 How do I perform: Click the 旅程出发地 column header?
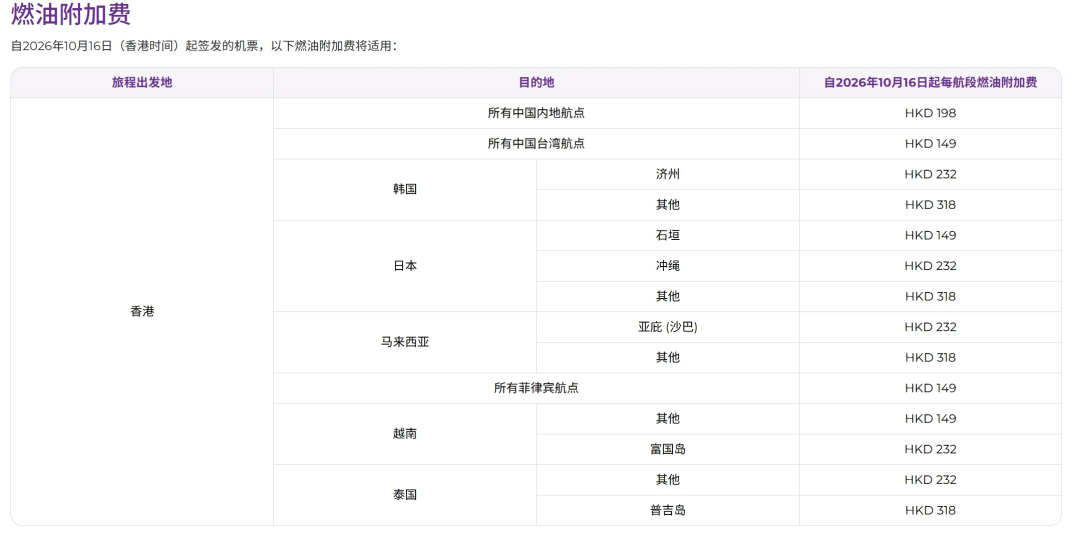pyautogui.click(x=142, y=83)
